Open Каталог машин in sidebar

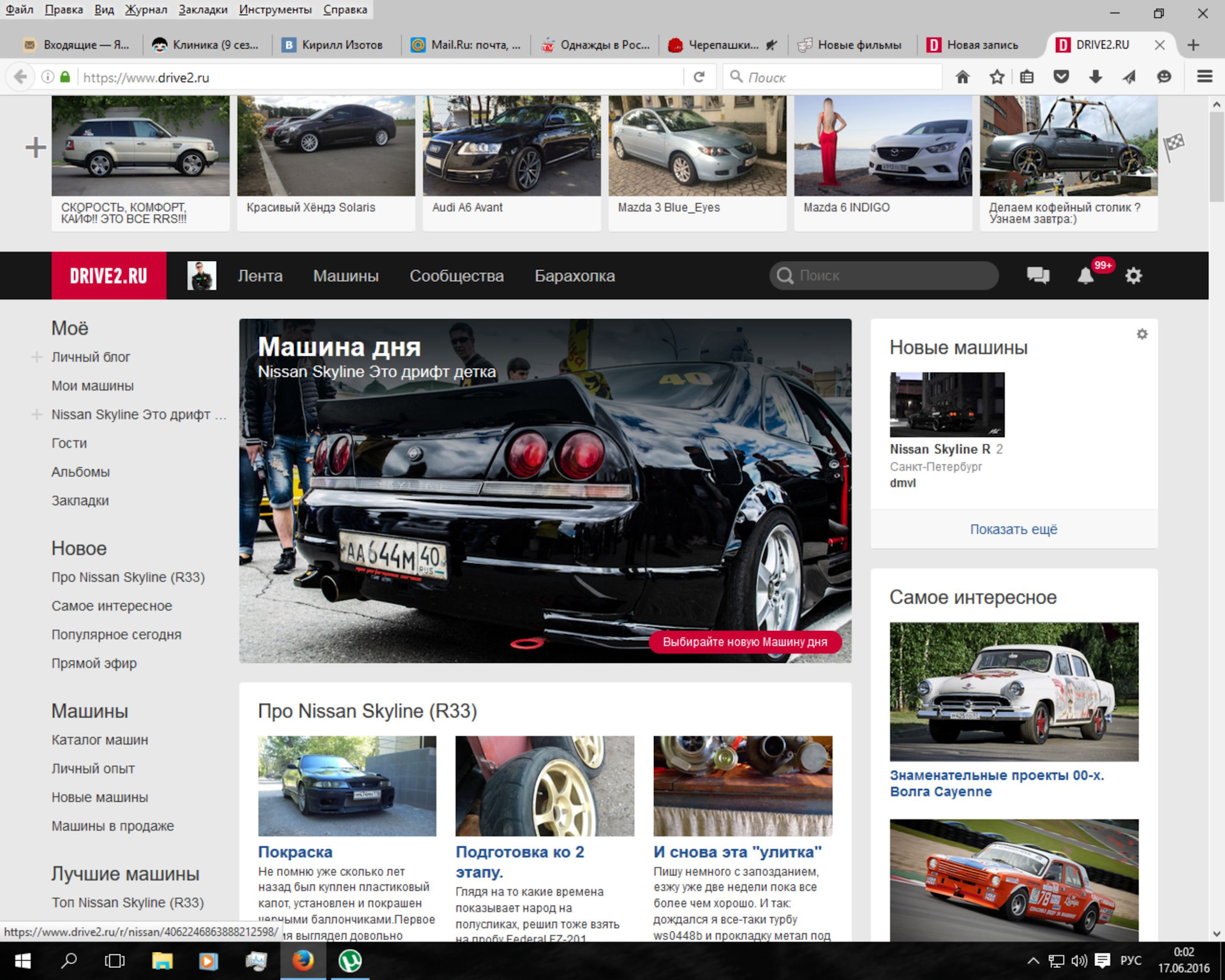tap(100, 739)
